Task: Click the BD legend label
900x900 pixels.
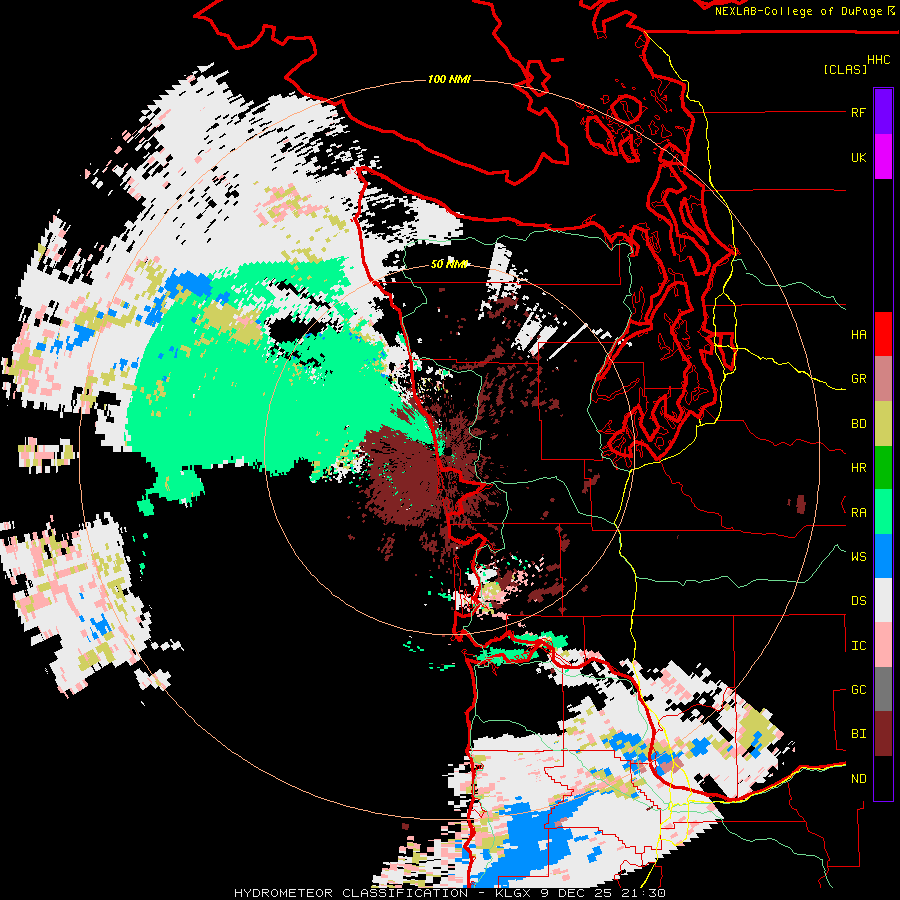Action: 858,424
